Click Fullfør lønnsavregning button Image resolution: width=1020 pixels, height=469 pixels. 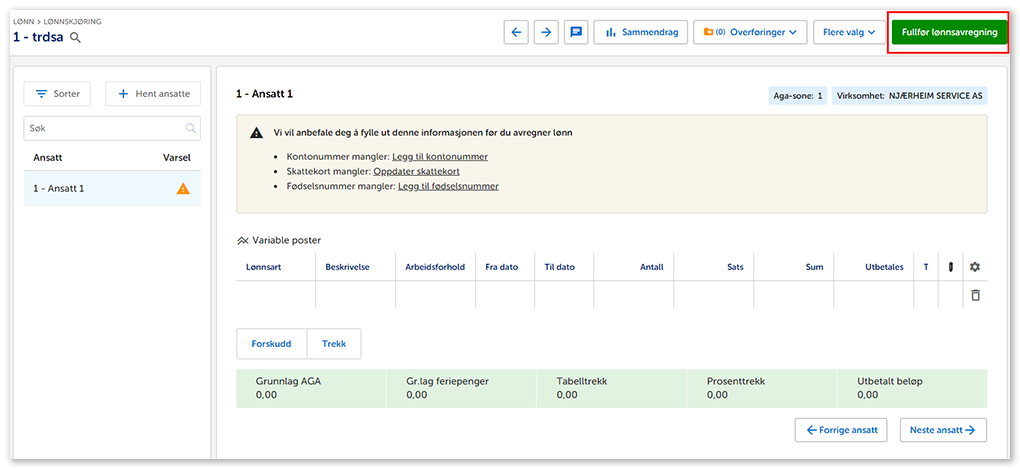click(948, 32)
